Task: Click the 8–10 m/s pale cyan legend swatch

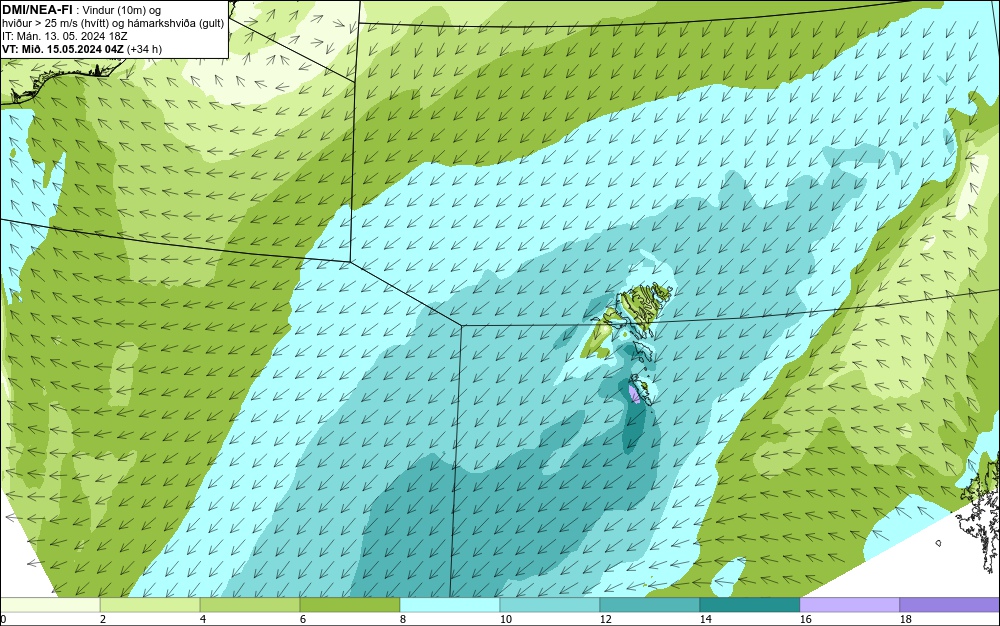Action: pos(450,604)
